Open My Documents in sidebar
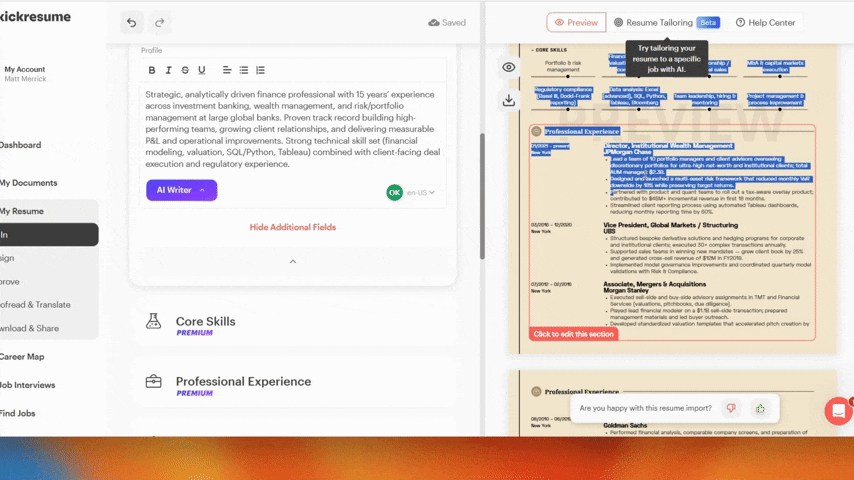The image size is (854, 480). point(28,183)
